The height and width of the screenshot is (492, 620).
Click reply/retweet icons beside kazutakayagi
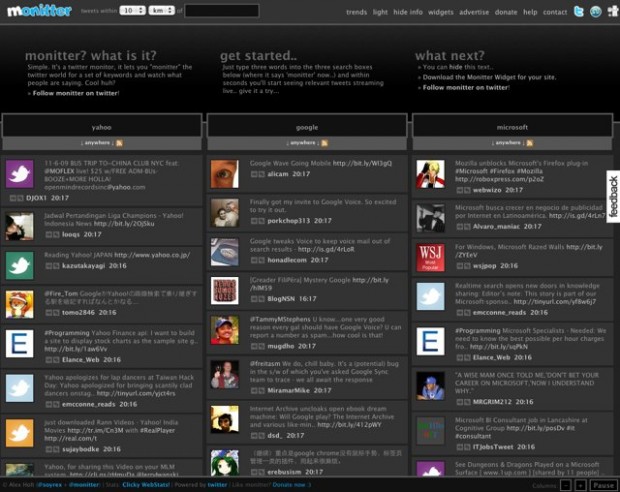point(52,266)
